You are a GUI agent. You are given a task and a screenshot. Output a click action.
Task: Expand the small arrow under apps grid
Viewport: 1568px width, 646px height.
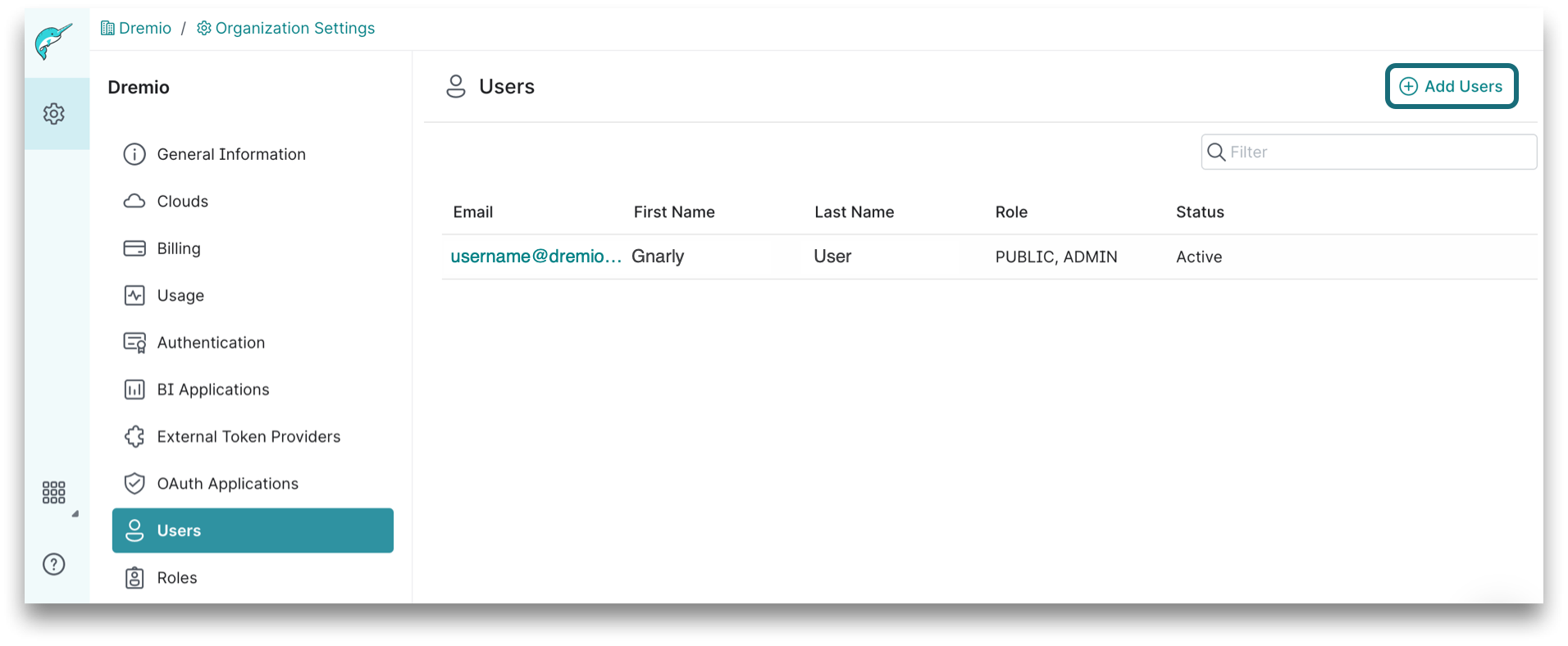coord(75,514)
